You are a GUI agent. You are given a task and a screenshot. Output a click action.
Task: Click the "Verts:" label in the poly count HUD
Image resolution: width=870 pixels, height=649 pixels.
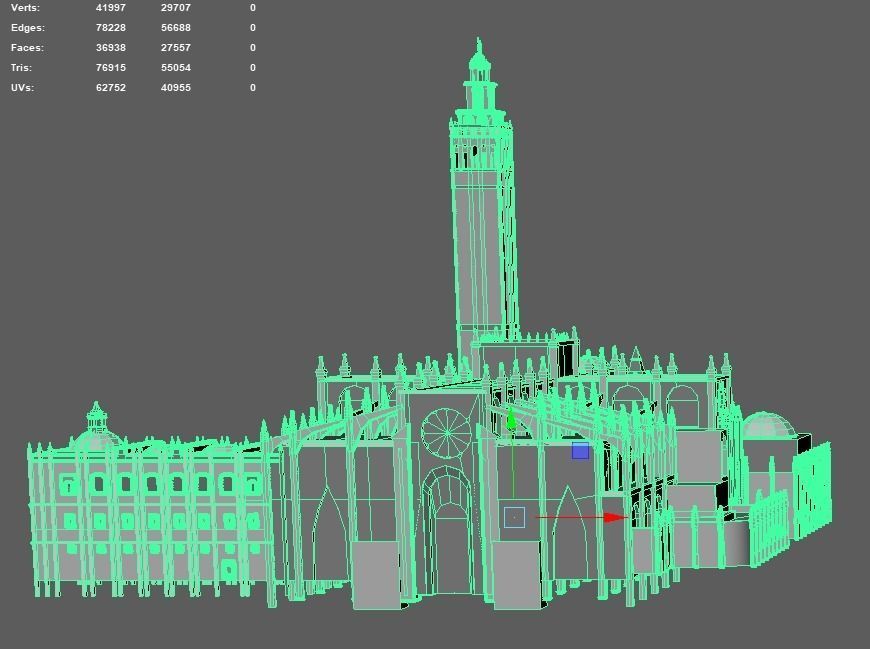coord(25,8)
